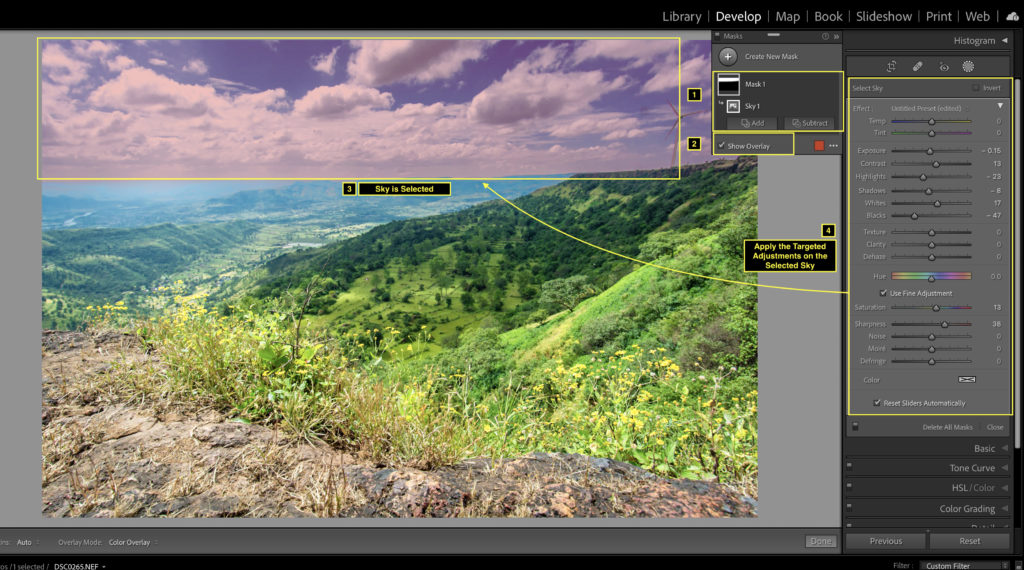The image size is (1024, 570).
Task: Click the Masks panel help icon
Action: point(825,37)
